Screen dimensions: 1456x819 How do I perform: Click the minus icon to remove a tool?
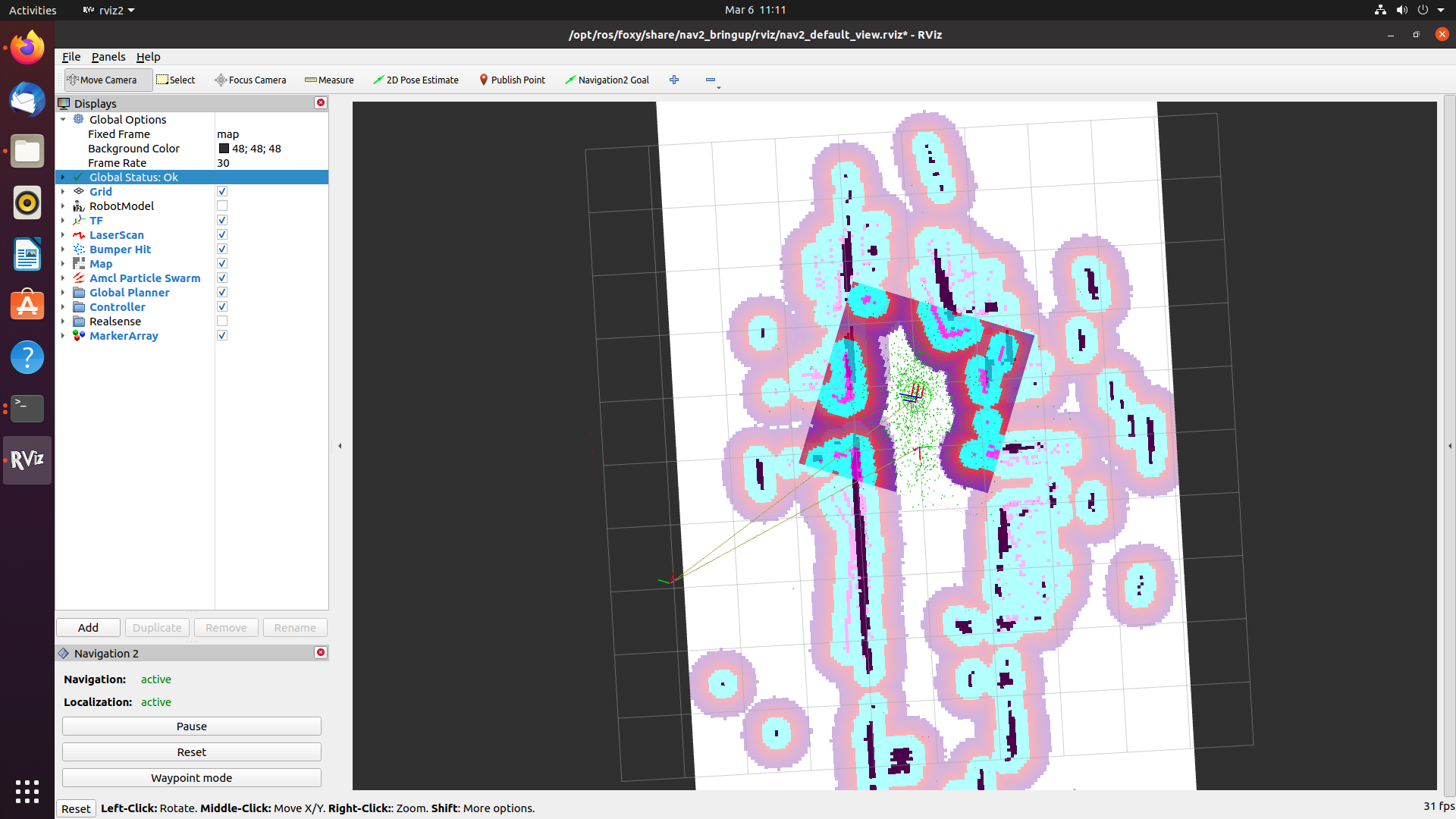711,80
